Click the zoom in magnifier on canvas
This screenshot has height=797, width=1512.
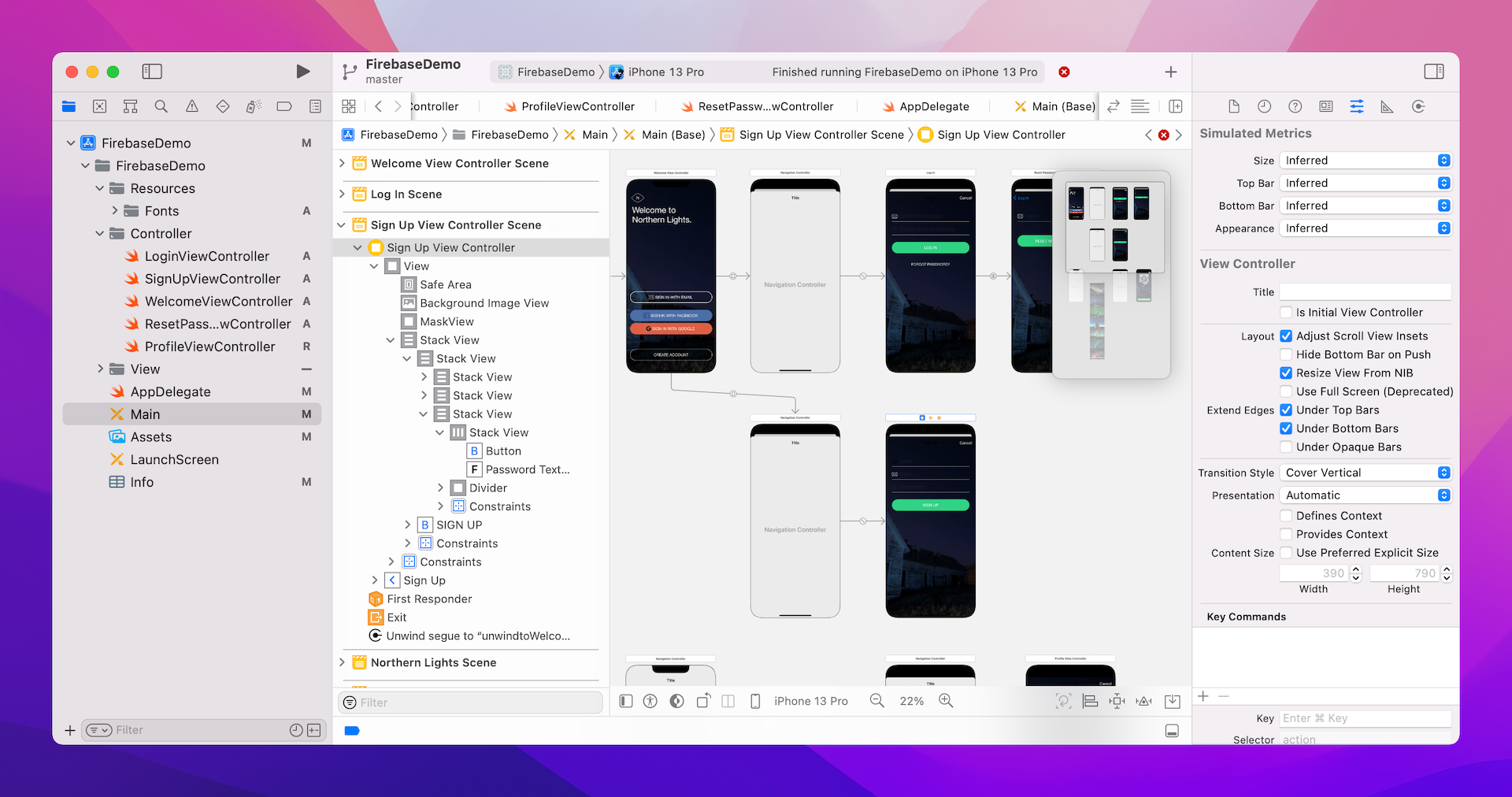point(946,701)
